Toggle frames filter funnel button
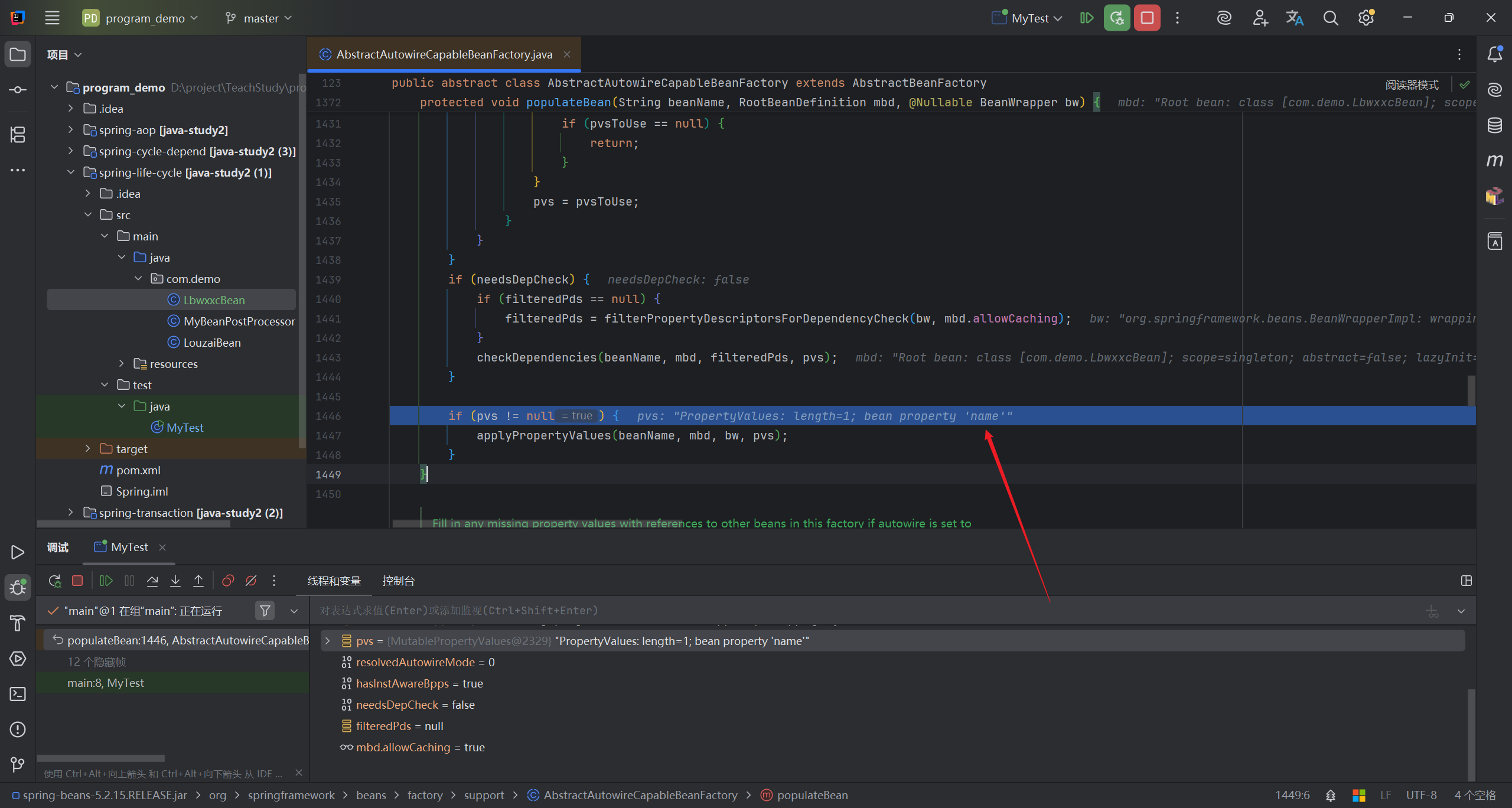Screen dimensions: 1512x808 tap(265, 611)
